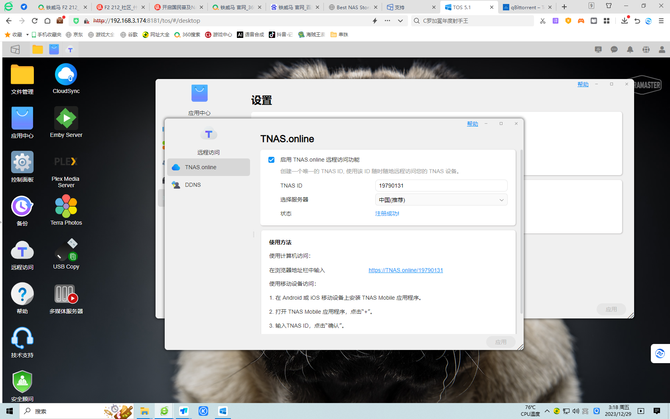Screen dimensions: 670x419
Task: Expand the address bar dropdown chevron
Action: pyautogui.click(x=400, y=21)
